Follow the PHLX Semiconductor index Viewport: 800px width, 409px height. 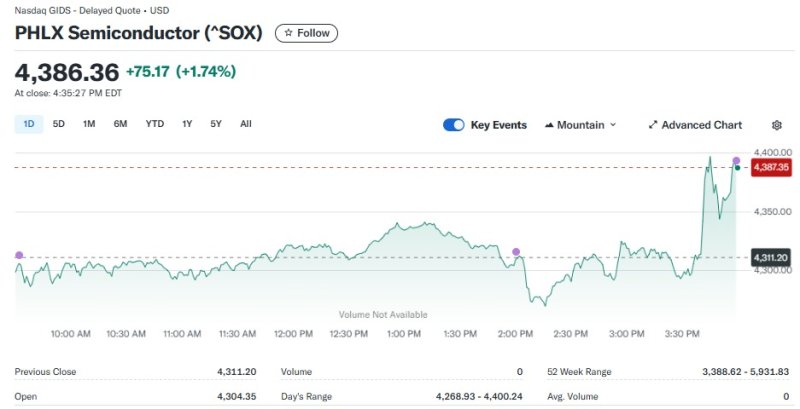point(306,33)
